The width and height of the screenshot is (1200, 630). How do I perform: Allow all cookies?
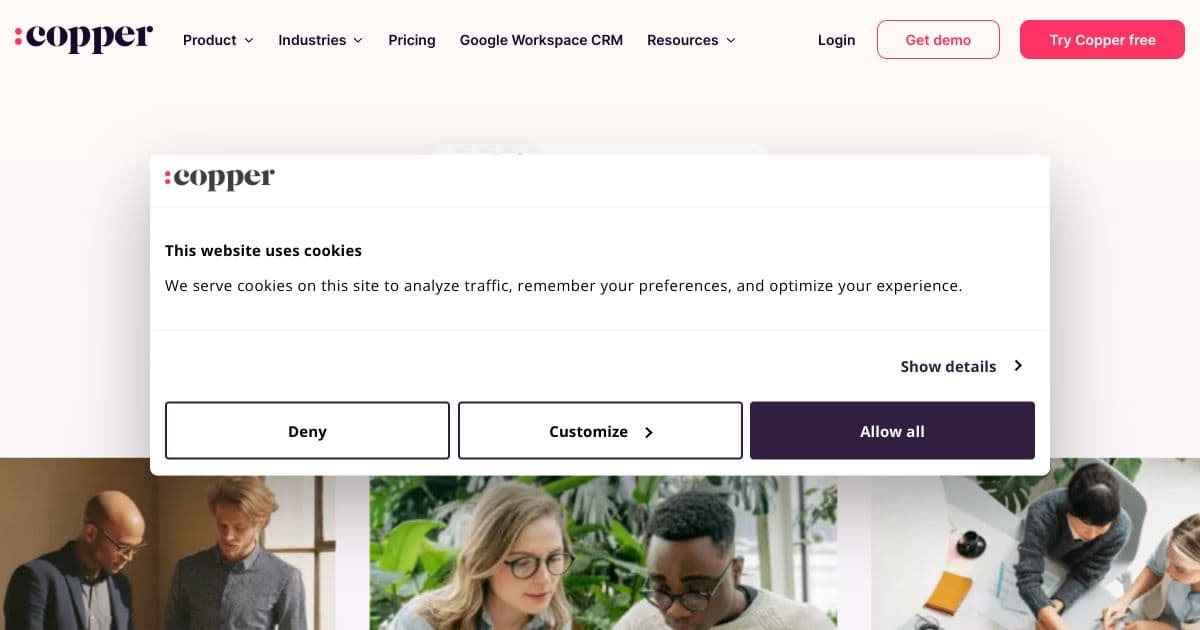click(x=892, y=431)
